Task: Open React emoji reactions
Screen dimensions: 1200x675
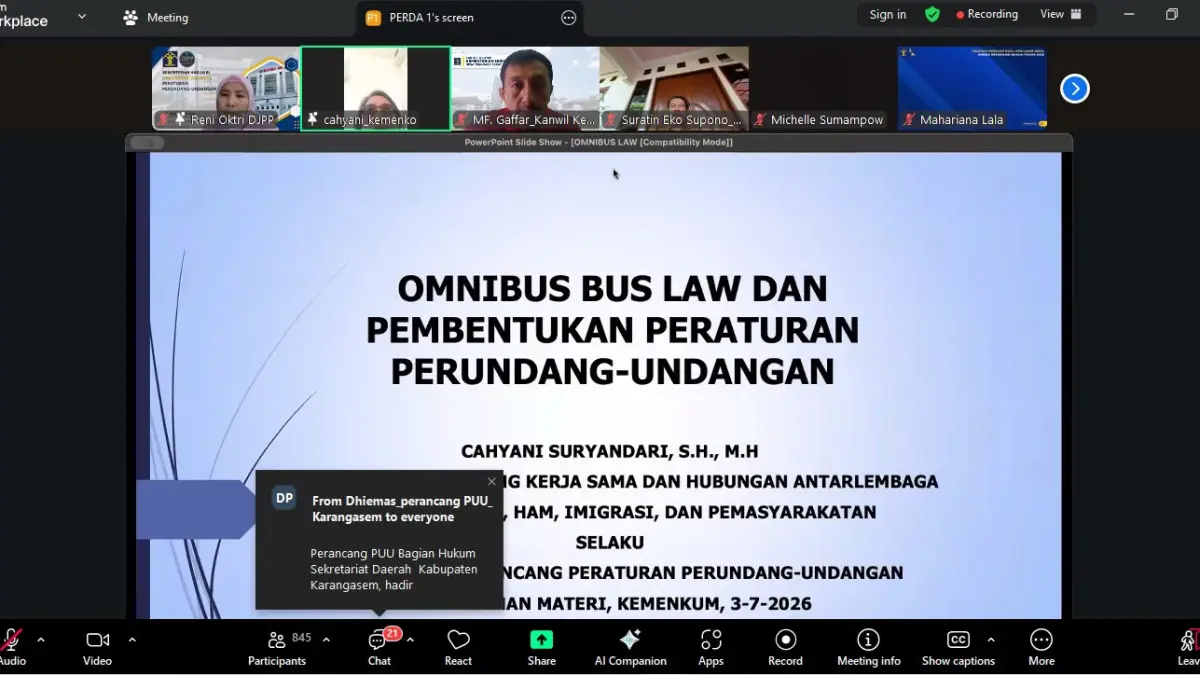Action: pos(458,647)
